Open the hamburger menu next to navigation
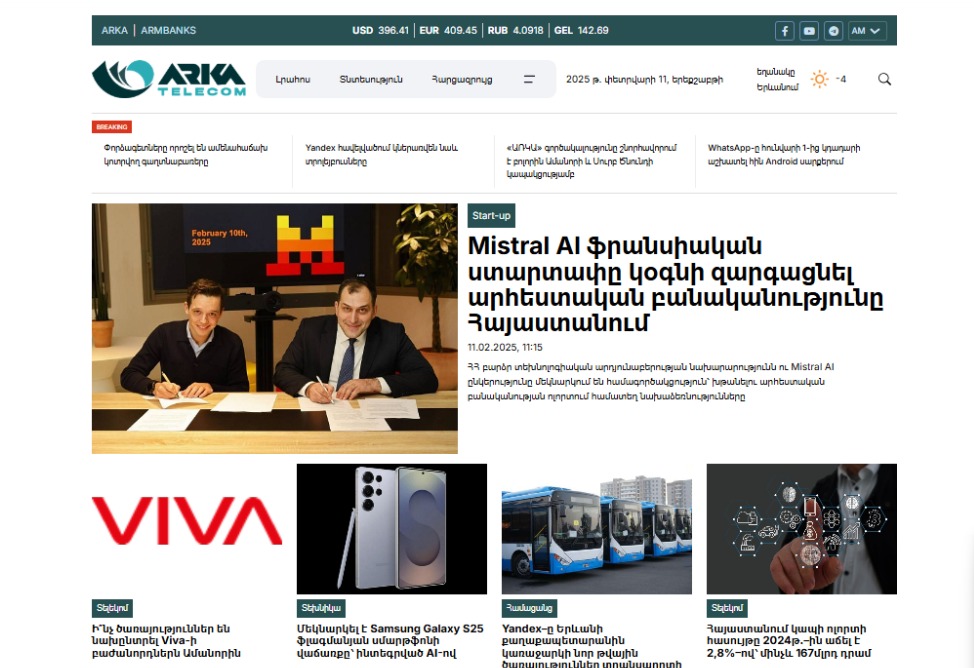The height and width of the screenshot is (668, 974). (x=528, y=78)
